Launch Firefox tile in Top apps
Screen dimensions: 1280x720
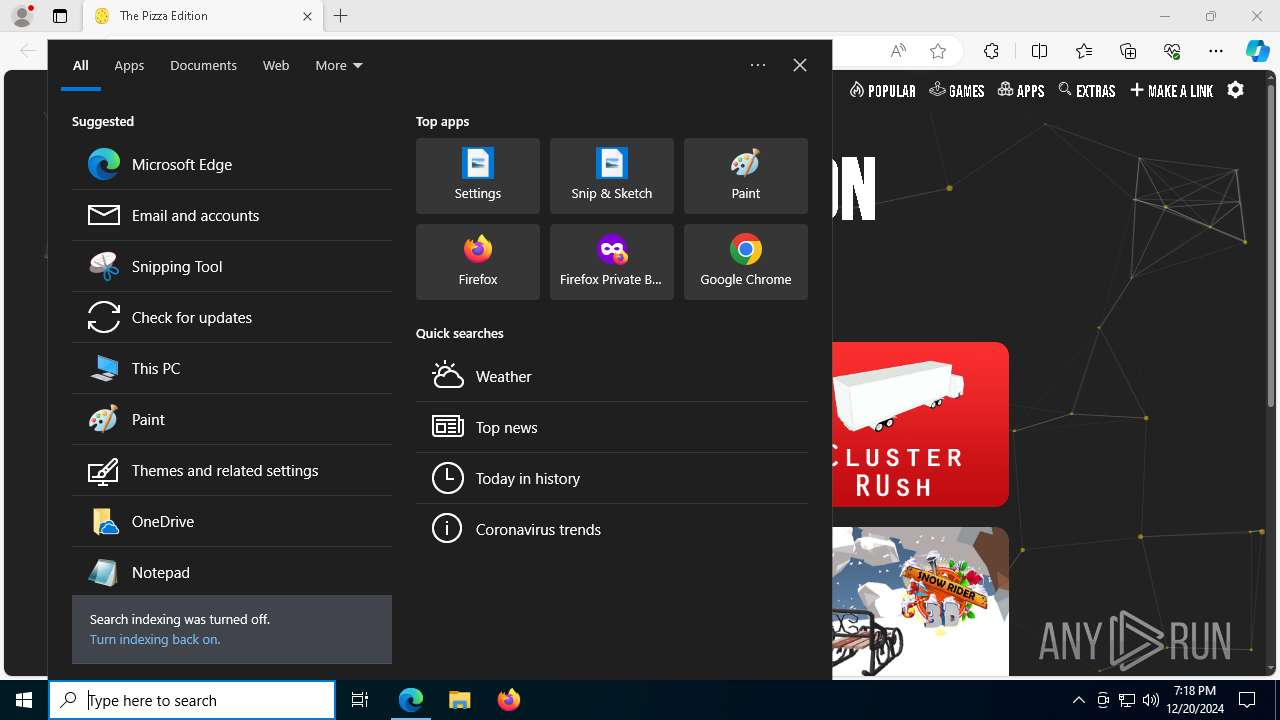point(478,262)
